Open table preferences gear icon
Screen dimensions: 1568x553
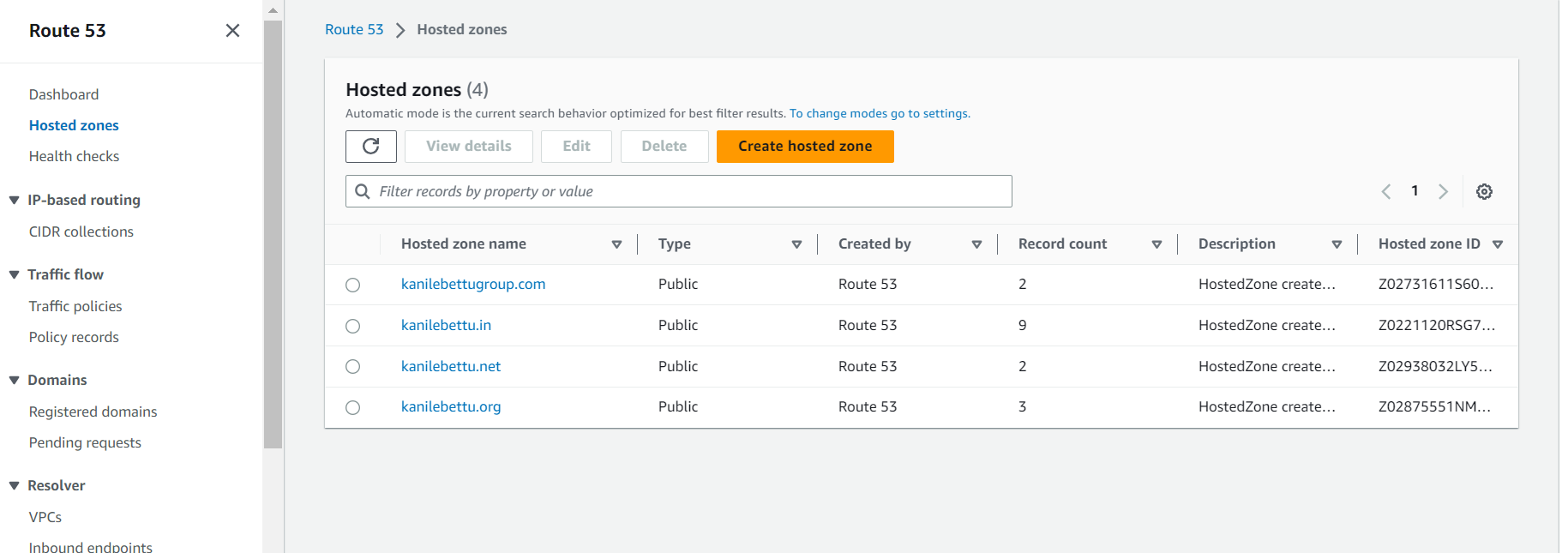[1484, 191]
